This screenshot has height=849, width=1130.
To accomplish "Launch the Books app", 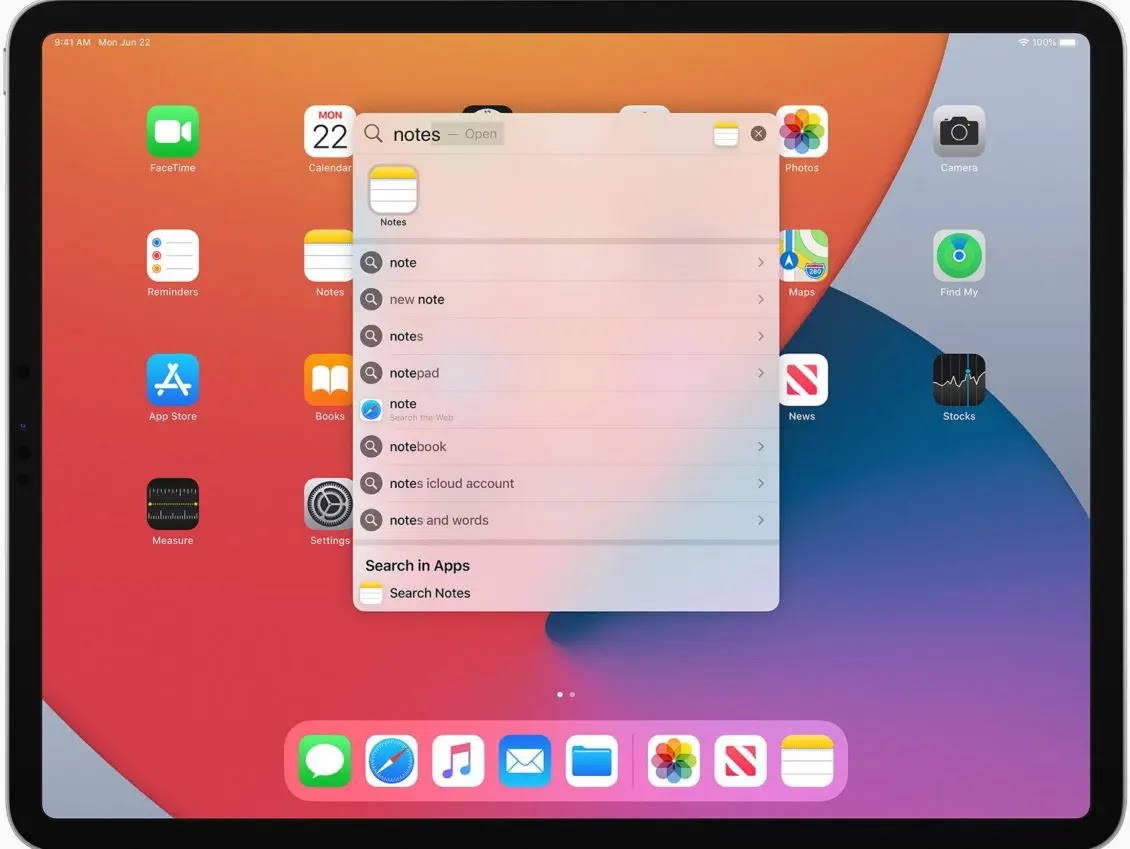I will point(329,380).
